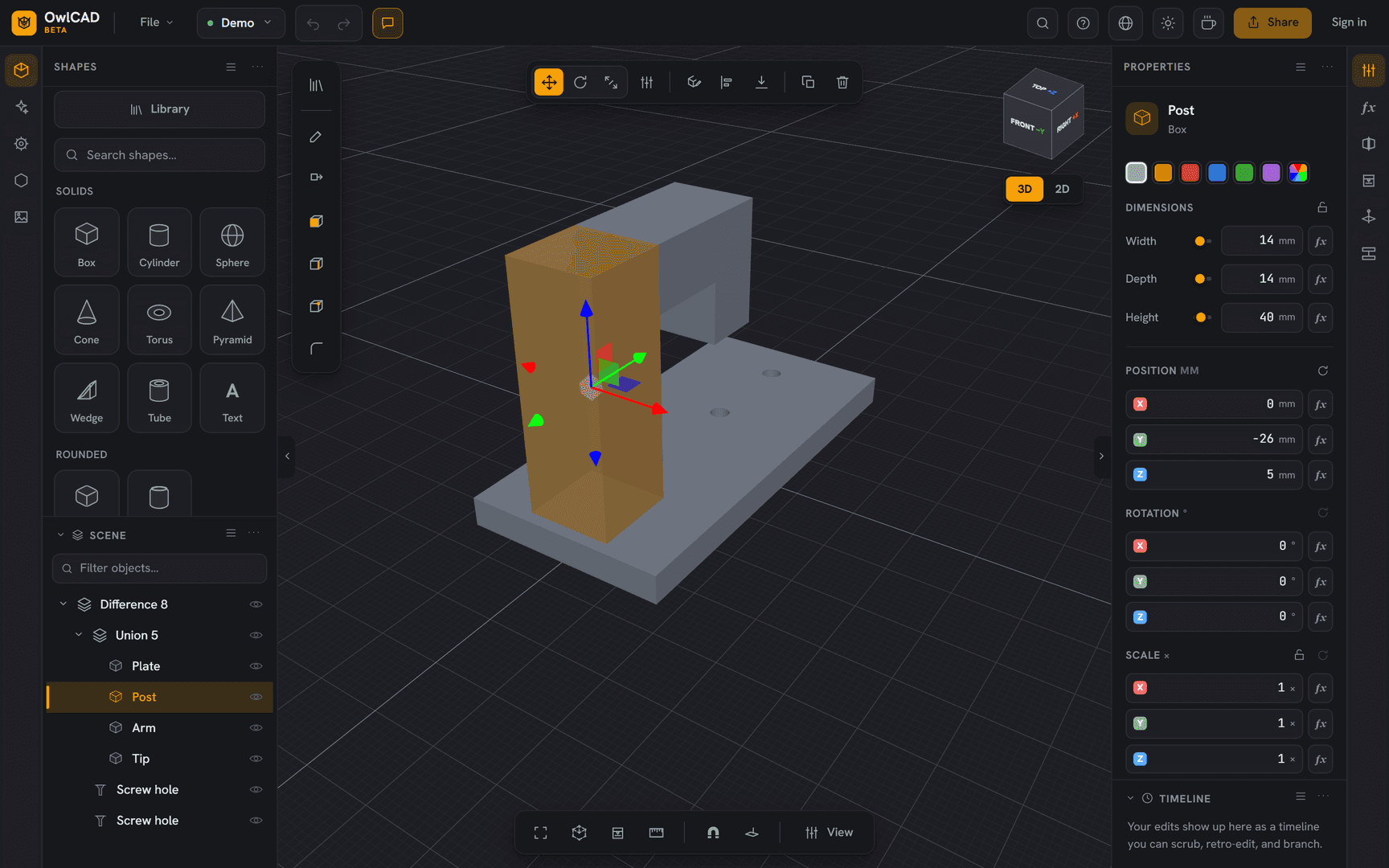Click the Share button
The image size is (1389, 868).
(1272, 23)
